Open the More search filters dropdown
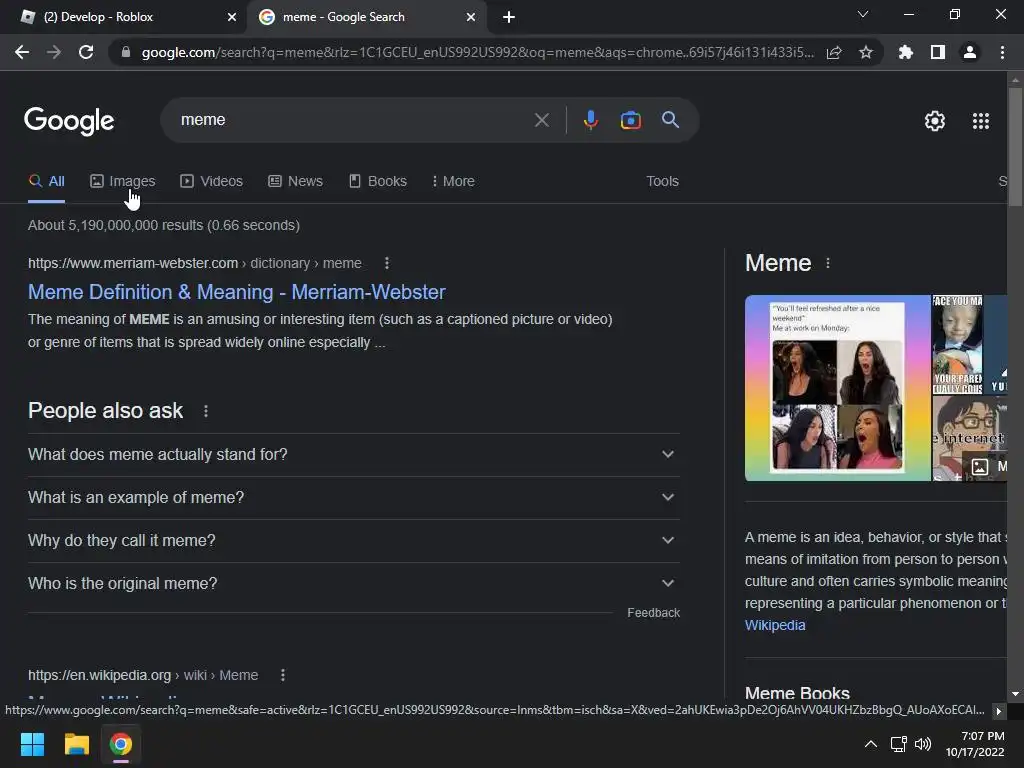This screenshot has width=1024, height=768. [453, 181]
